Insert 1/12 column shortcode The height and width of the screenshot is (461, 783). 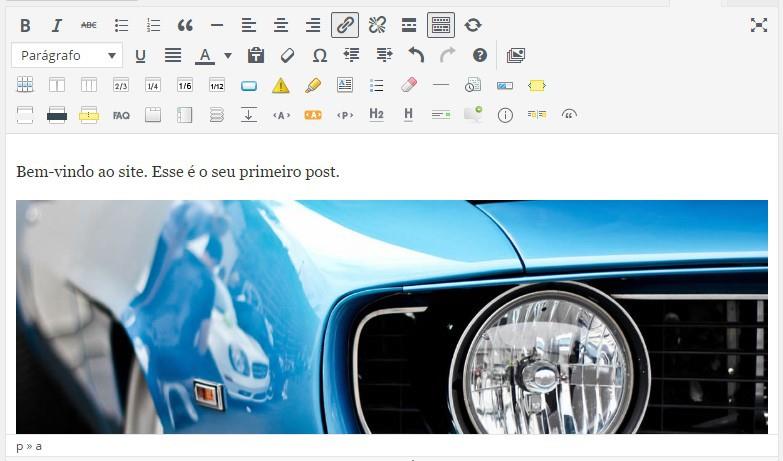[x=217, y=85]
